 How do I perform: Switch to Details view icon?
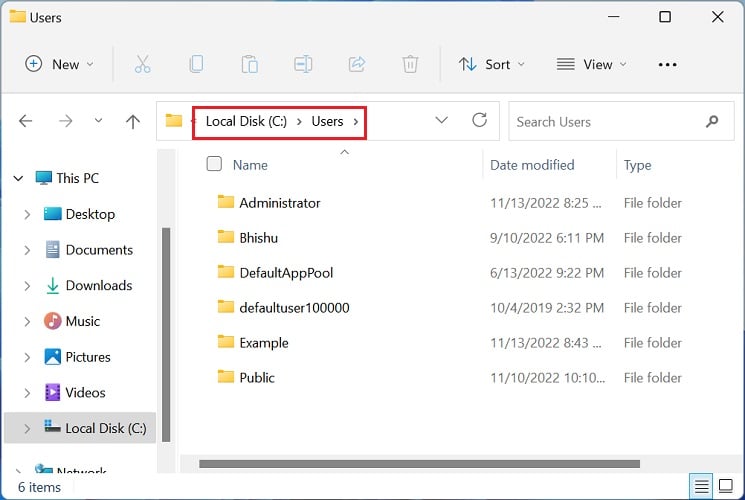click(x=701, y=486)
